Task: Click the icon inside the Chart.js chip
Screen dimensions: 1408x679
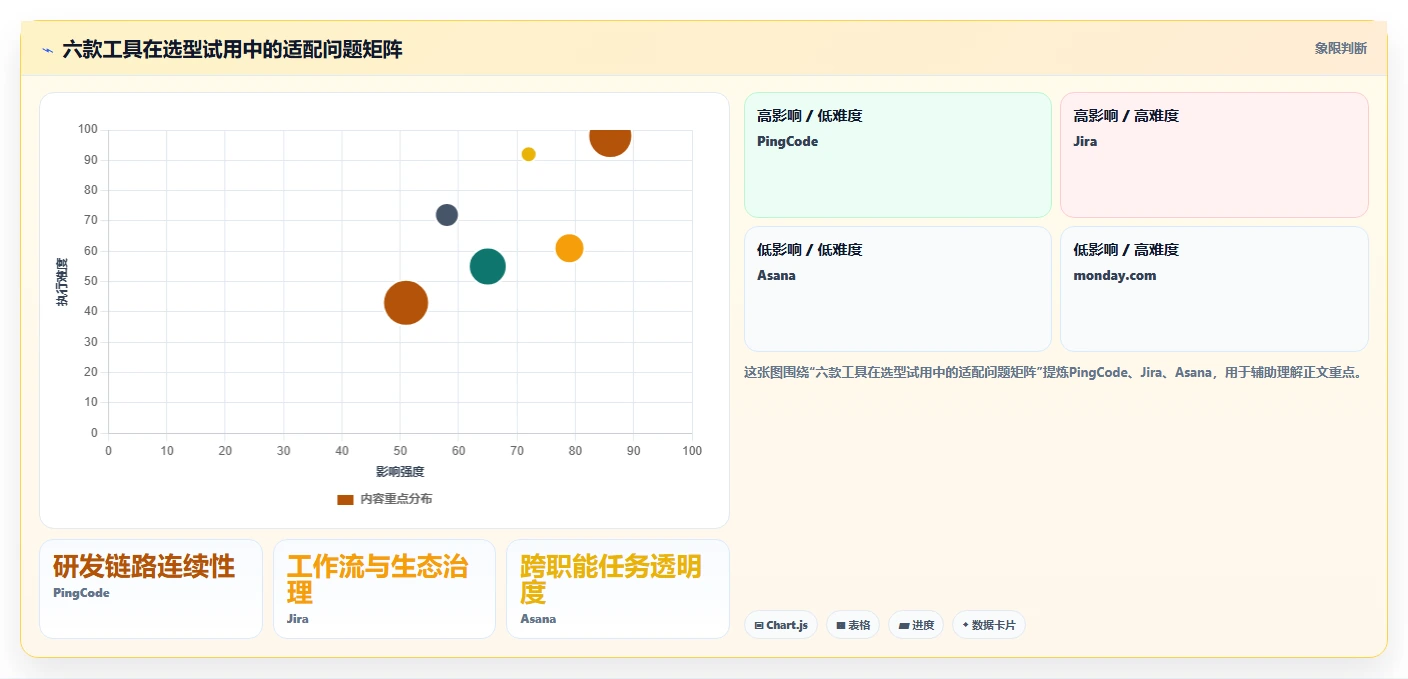Action: point(759,626)
